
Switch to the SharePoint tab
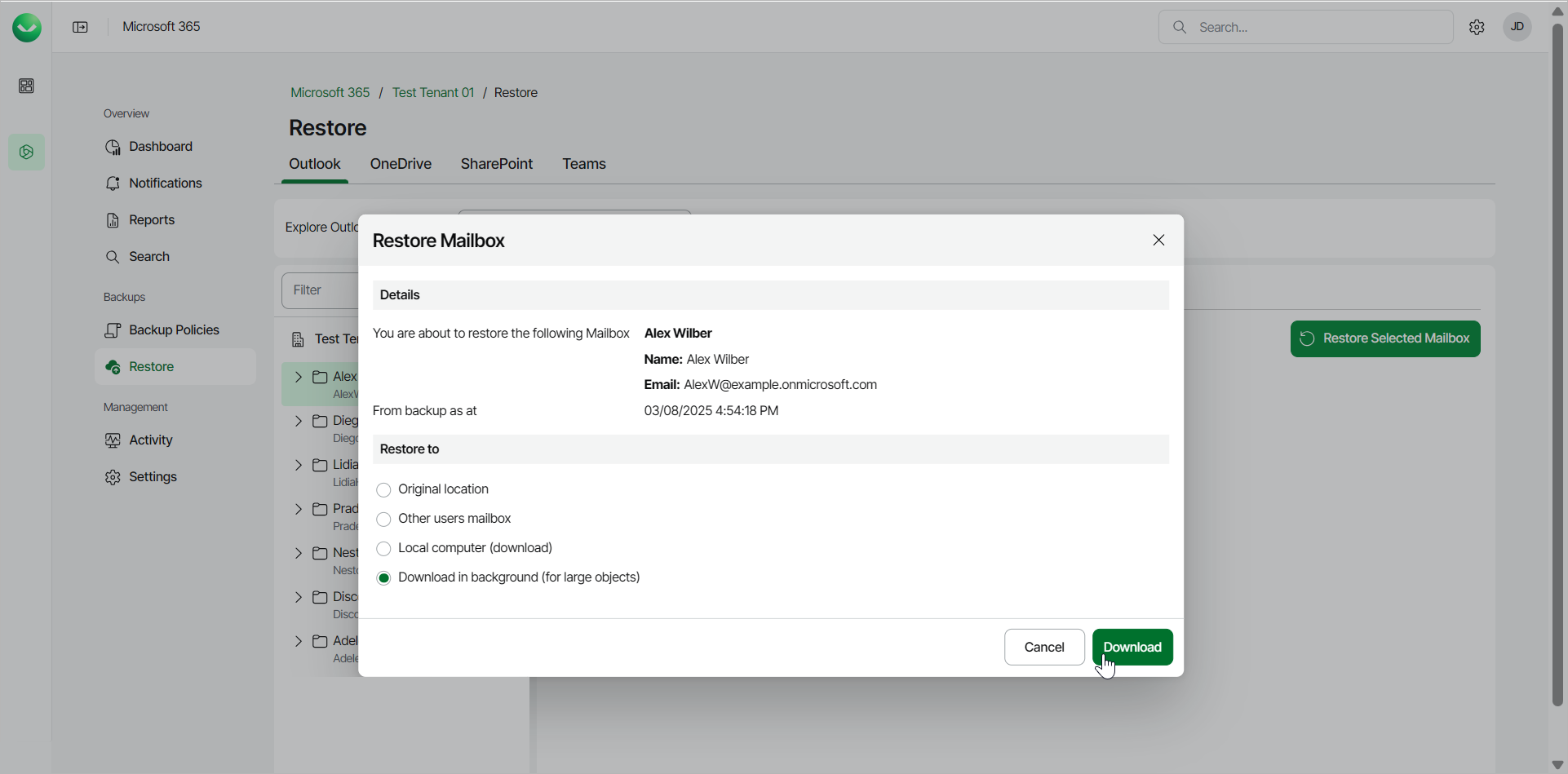[x=496, y=164]
